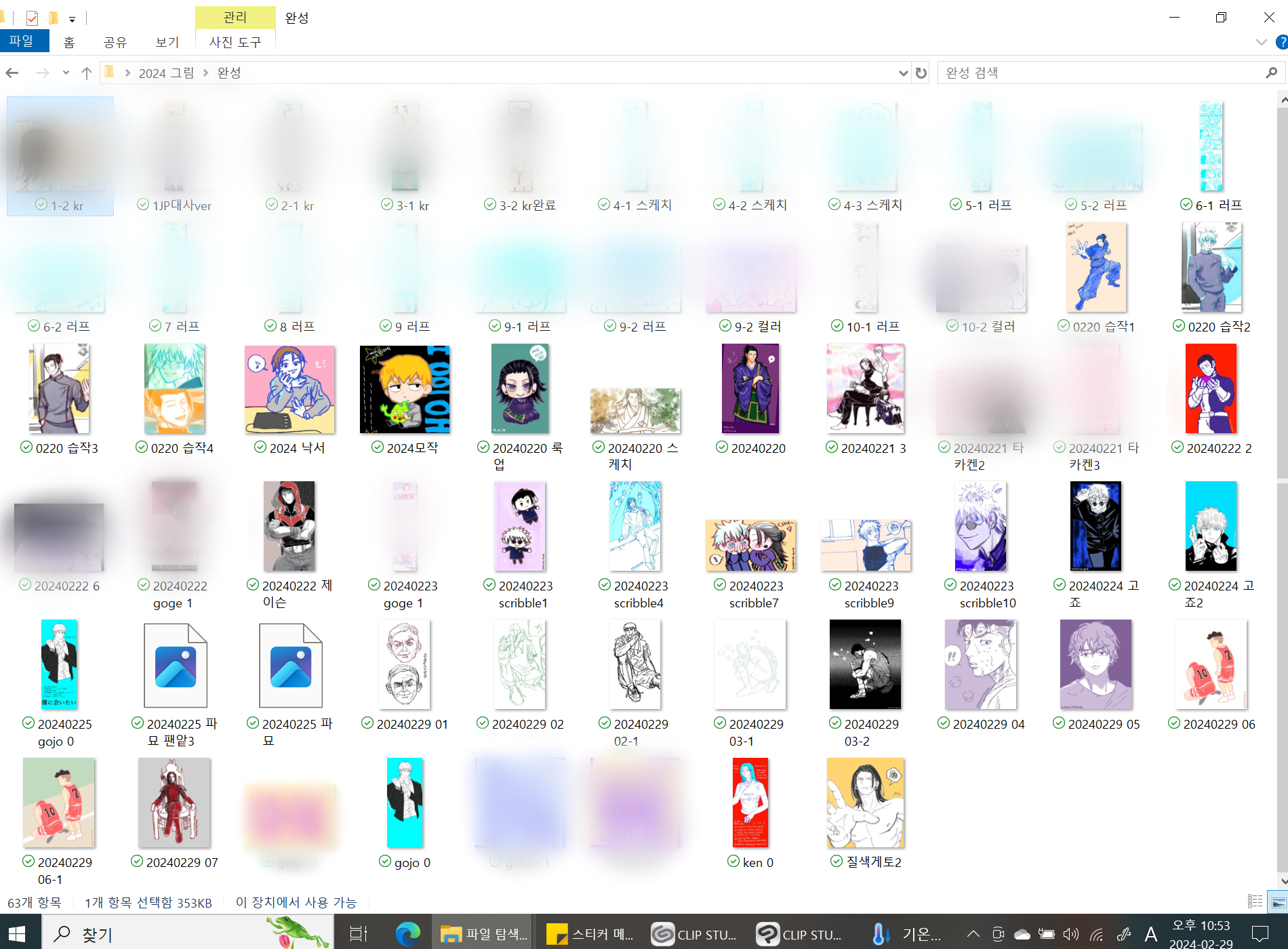1288x949 pixels.
Task: Click the Forward navigation arrow
Action: 43,73
